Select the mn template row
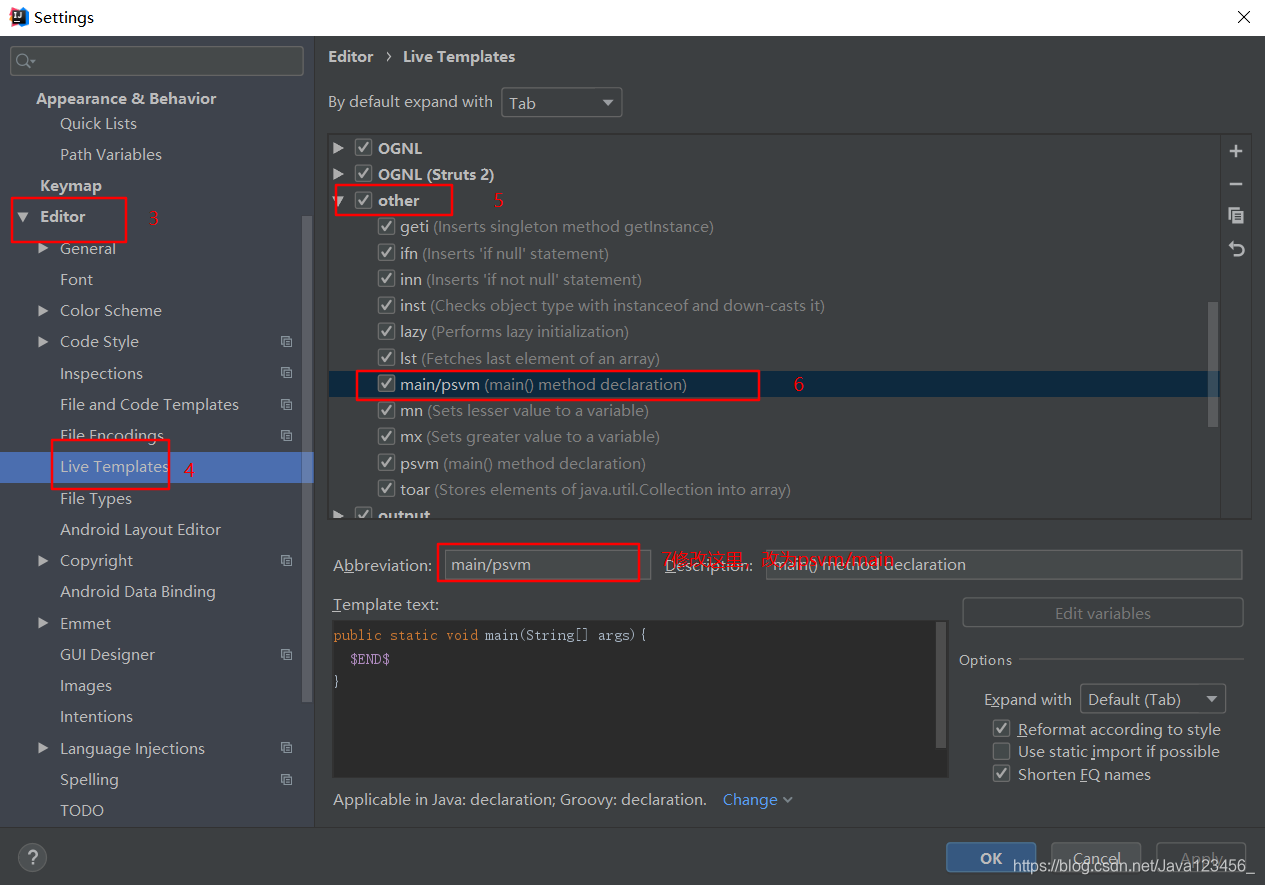Screen dimensions: 1265x885 775,410
